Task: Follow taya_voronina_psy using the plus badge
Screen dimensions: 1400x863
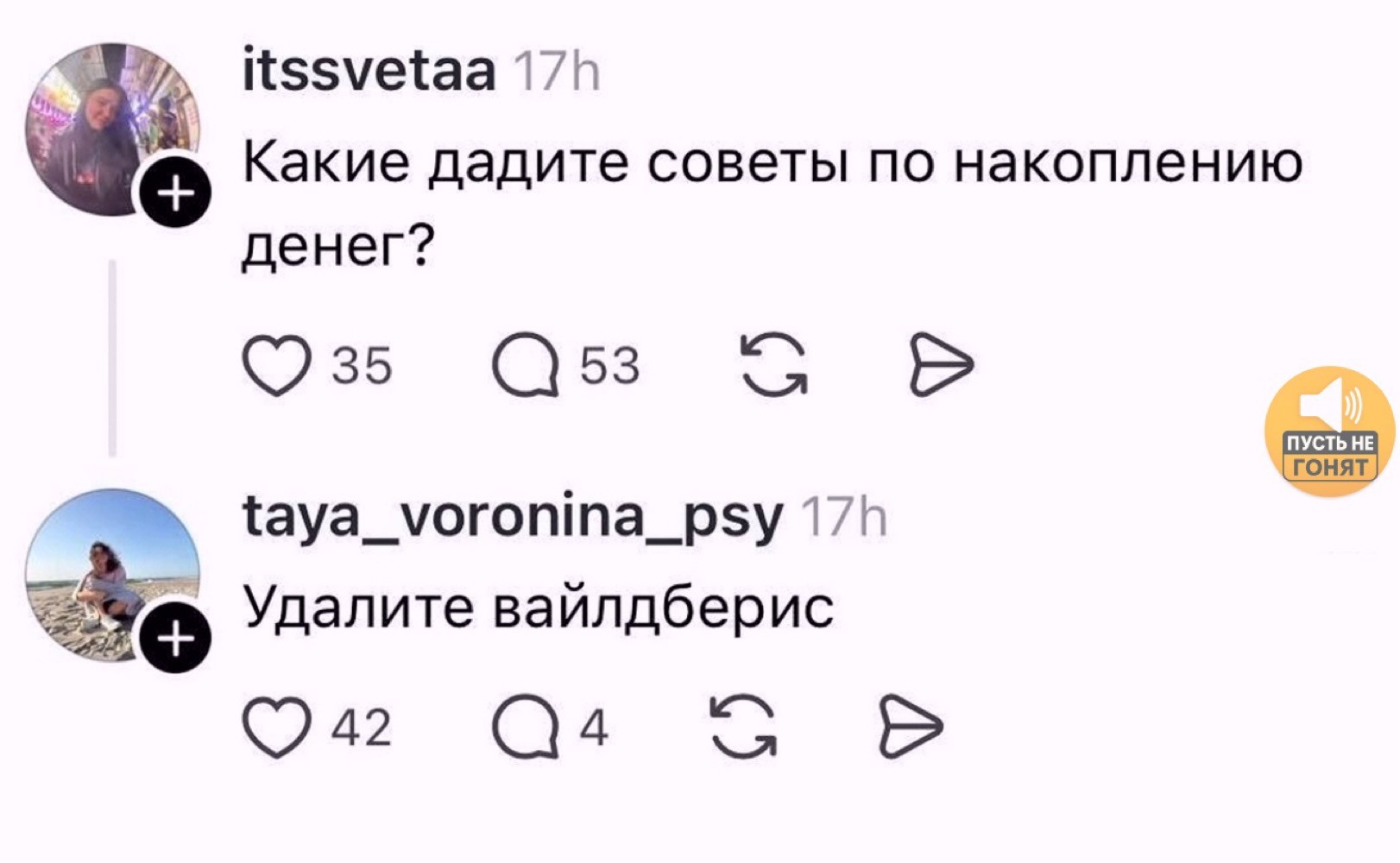Action: (176, 639)
